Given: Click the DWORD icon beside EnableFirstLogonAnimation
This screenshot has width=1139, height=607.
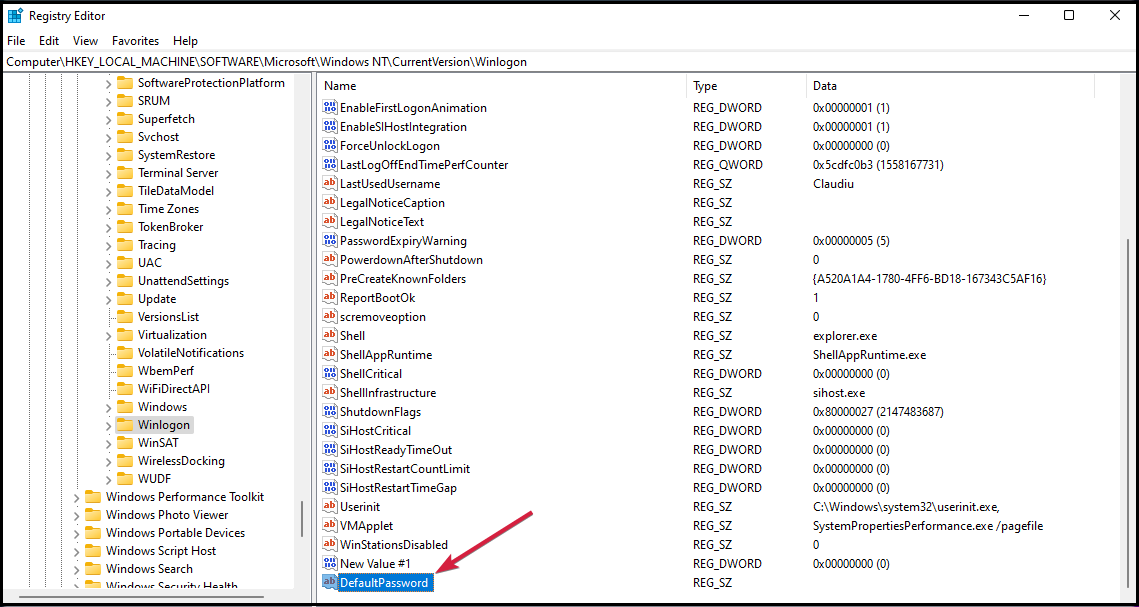Looking at the screenshot, I should pyautogui.click(x=330, y=107).
